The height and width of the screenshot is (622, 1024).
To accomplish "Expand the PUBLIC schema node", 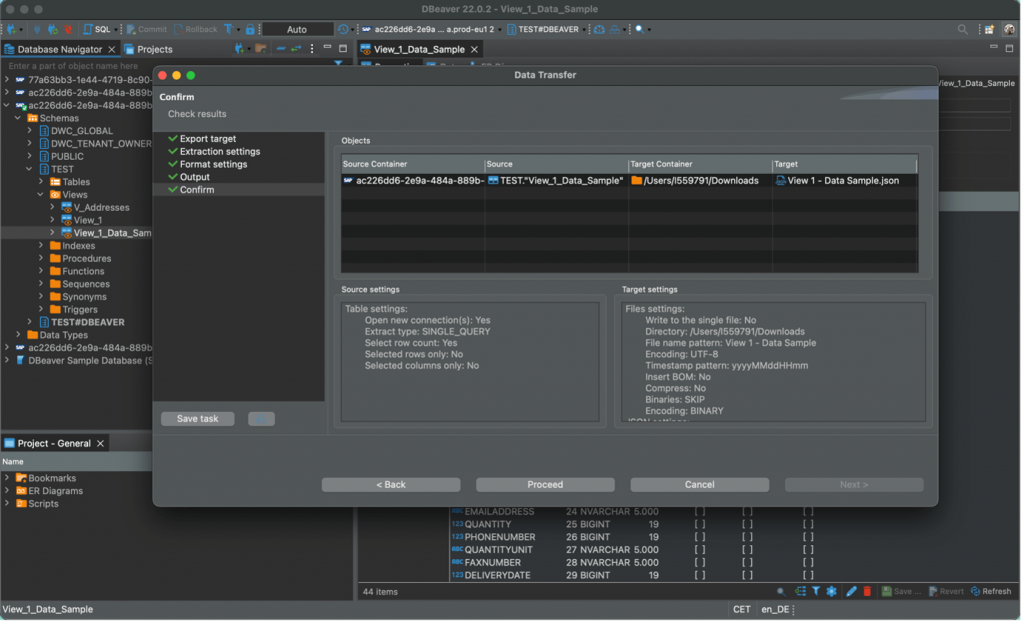I will click(x=29, y=156).
